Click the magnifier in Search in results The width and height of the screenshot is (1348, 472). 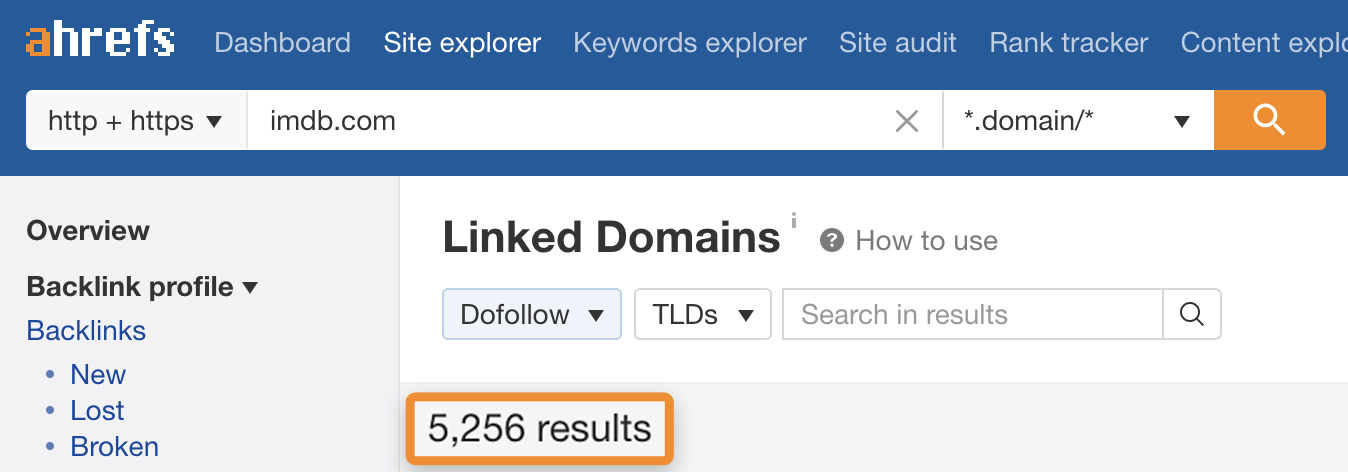(1191, 315)
